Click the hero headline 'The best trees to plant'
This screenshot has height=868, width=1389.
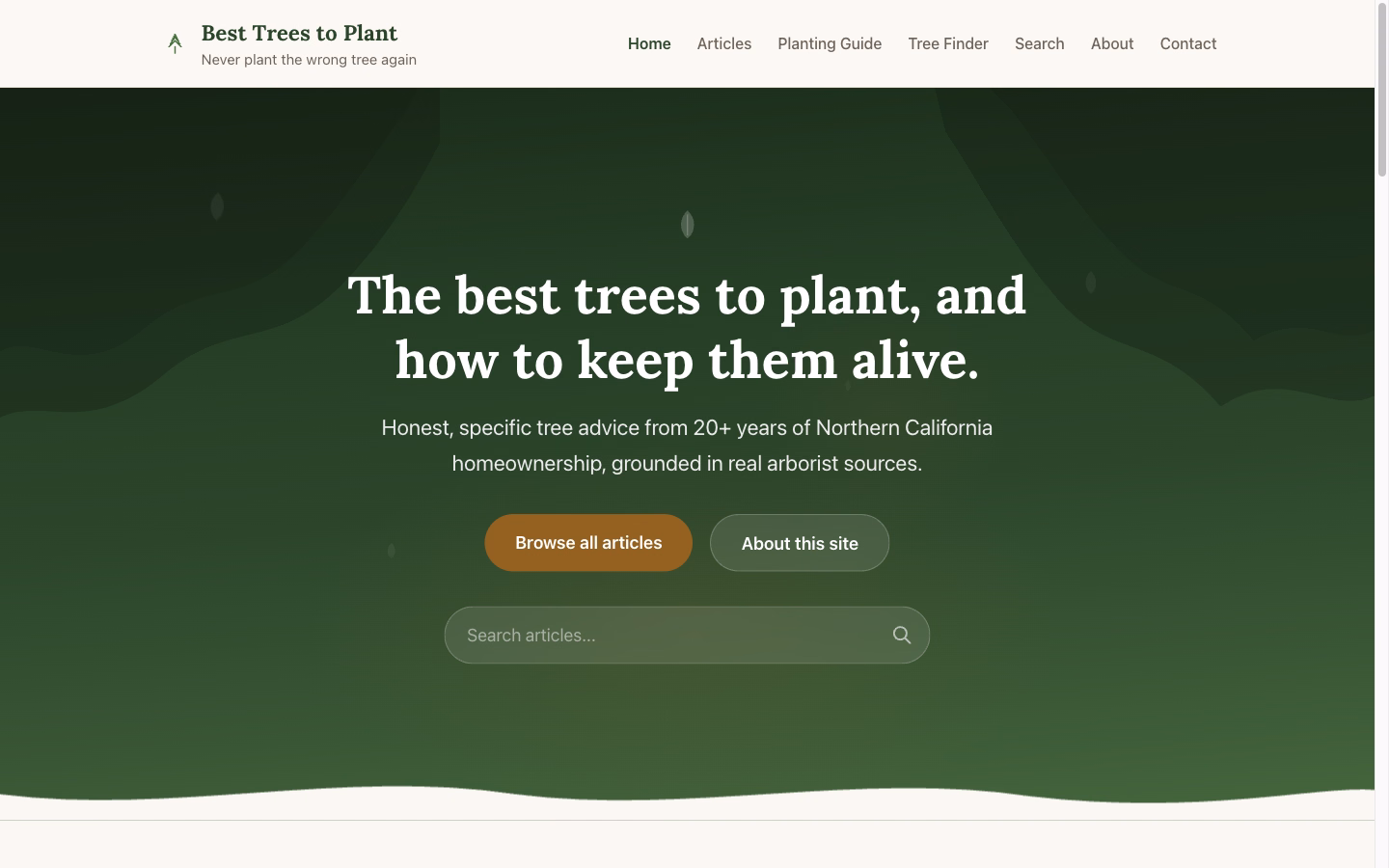[687, 327]
